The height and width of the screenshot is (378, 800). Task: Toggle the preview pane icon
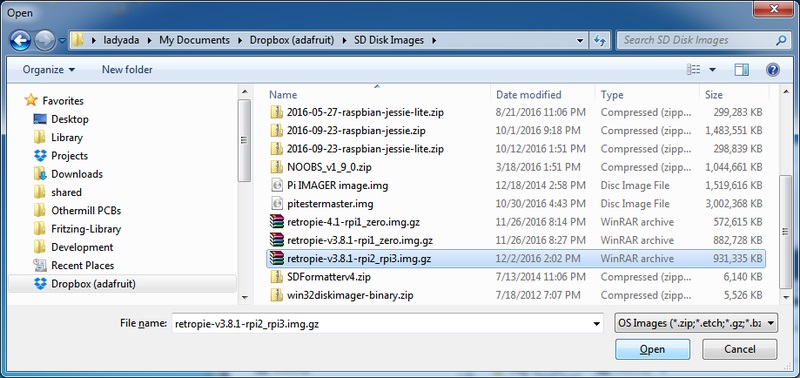741,69
